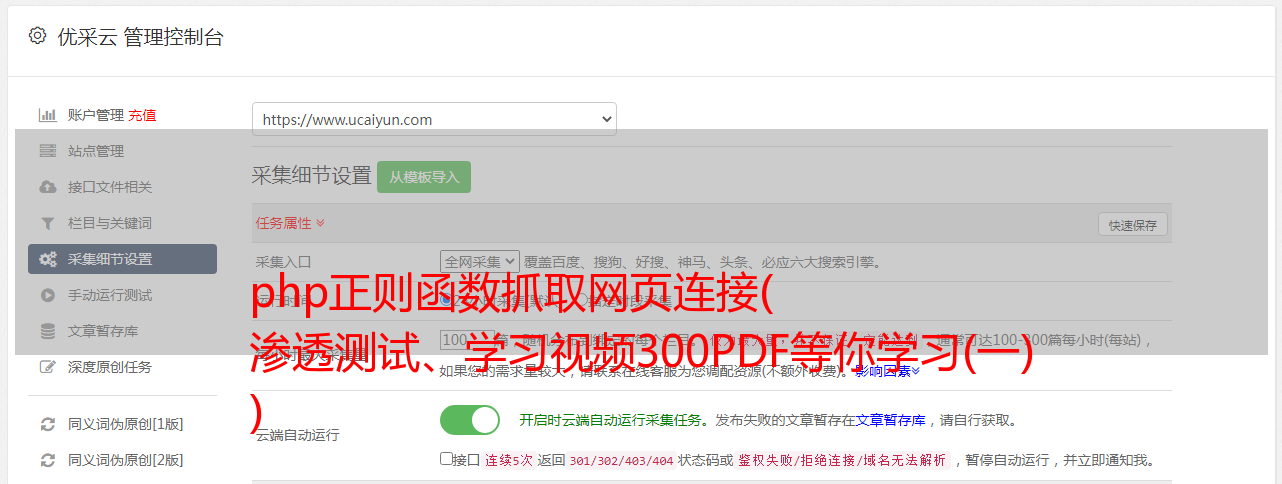Screen dimensions: 1282x484
Task: Click the gears icon for 采集细节设置
Action: (47, 259)
